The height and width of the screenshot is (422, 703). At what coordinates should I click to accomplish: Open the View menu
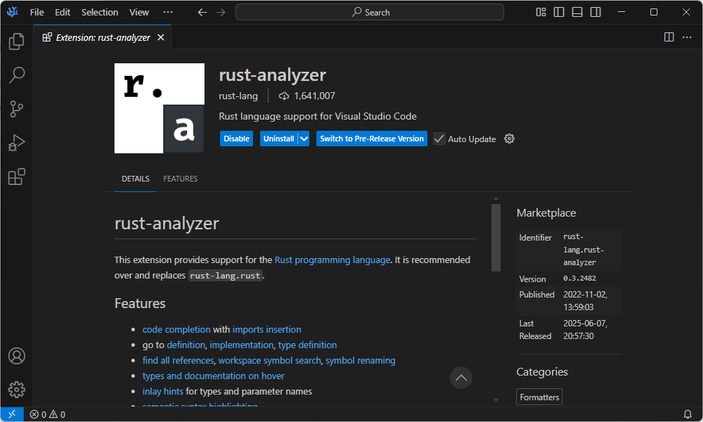139,12
